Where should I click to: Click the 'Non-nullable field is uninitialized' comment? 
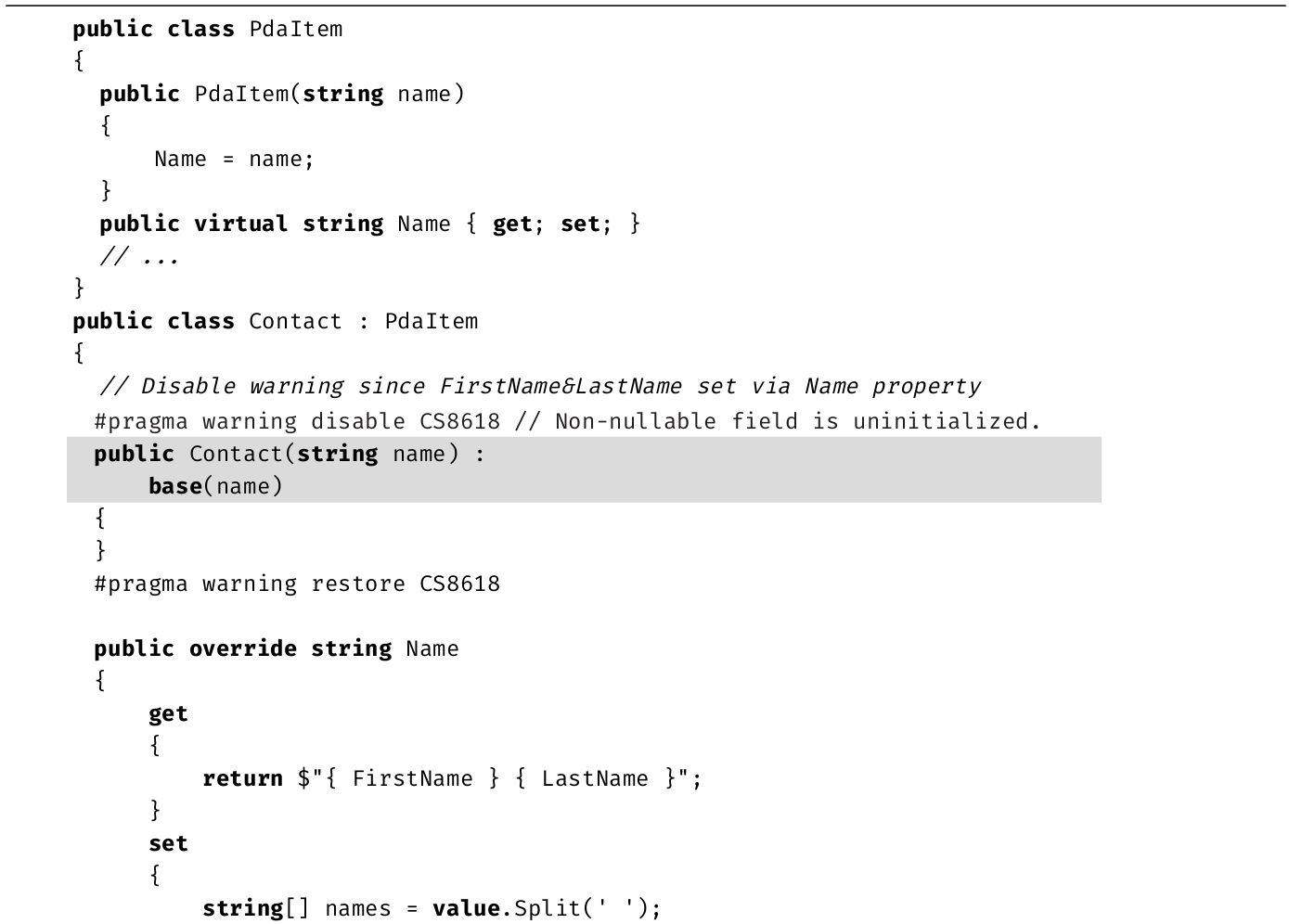(x=795, y=421)
